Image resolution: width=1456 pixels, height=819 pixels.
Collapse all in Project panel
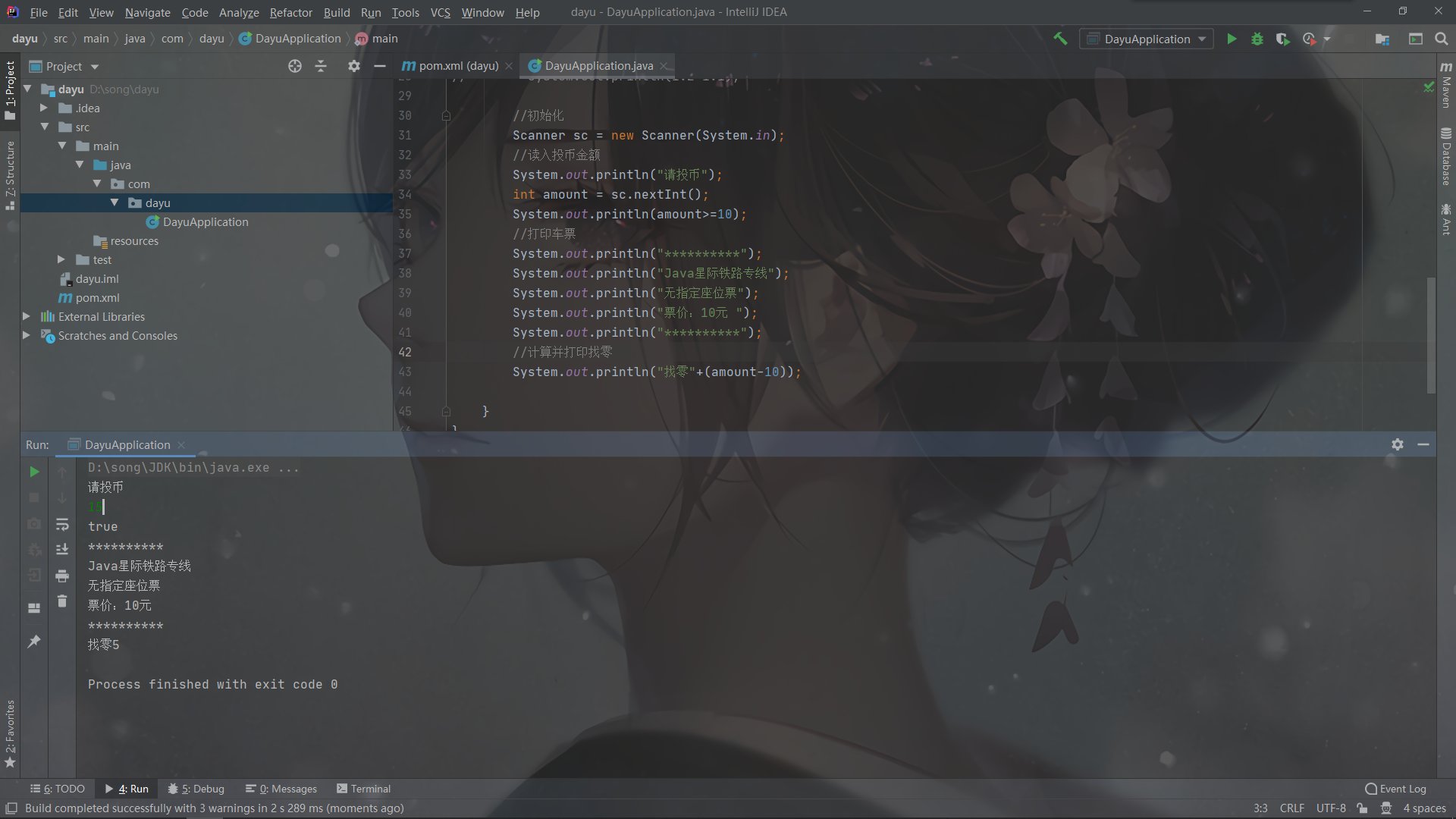tap(321, 66)
